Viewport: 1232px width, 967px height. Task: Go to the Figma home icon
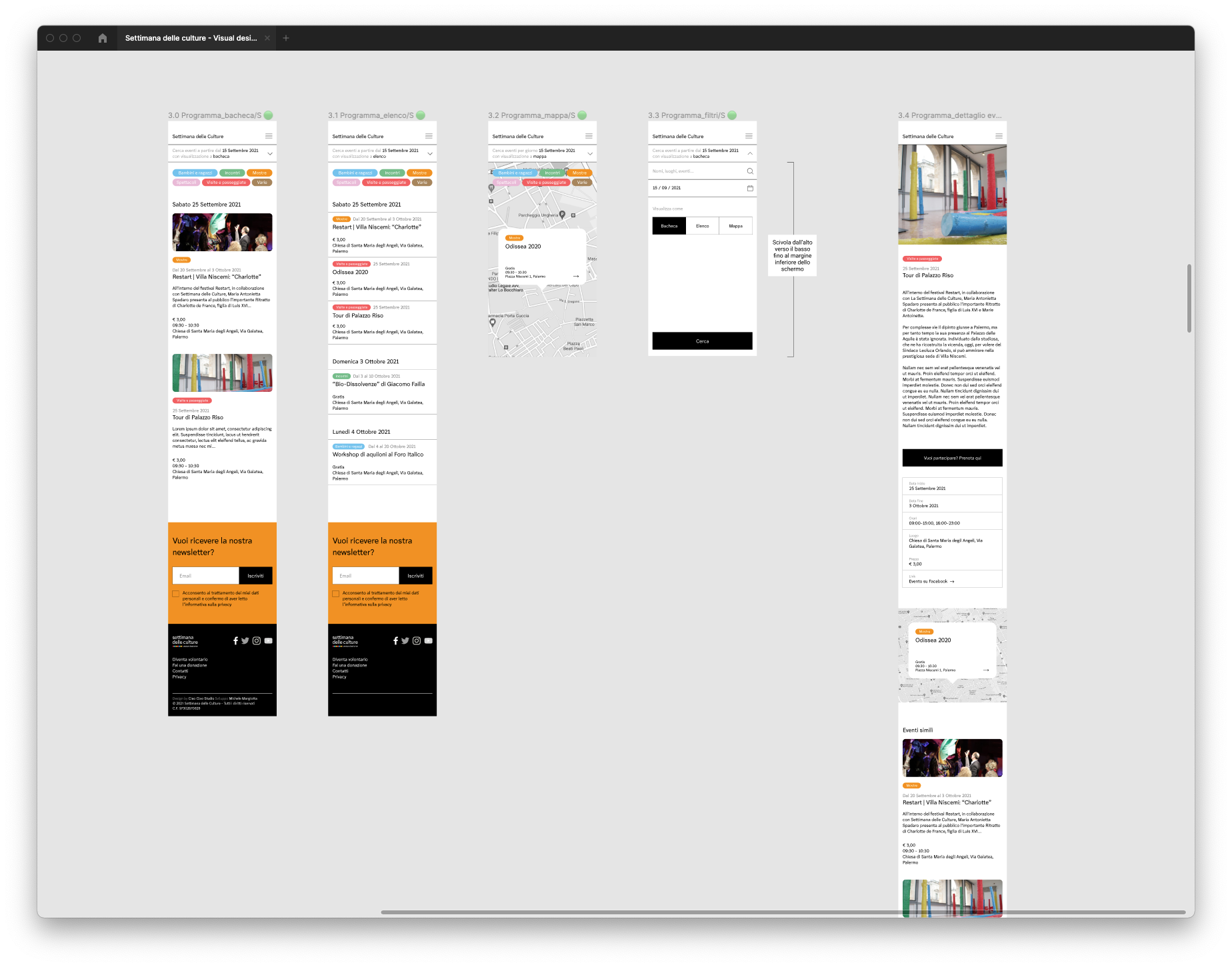102,38
